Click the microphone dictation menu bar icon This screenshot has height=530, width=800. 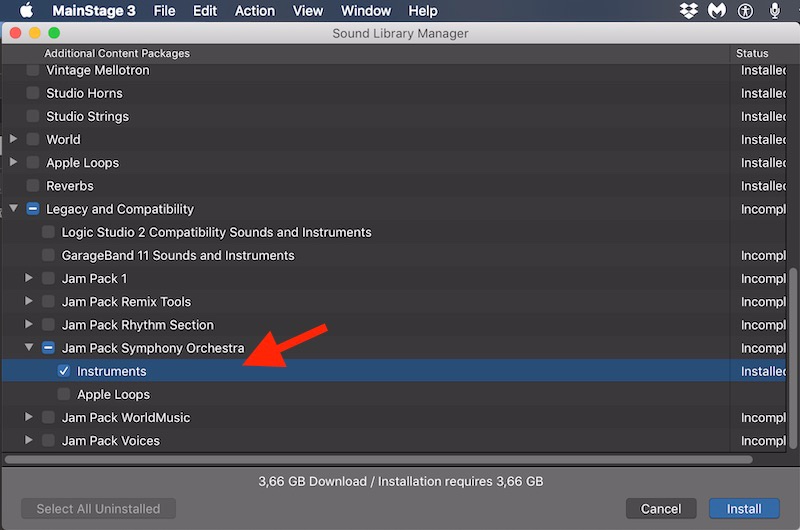coord(774,11)
